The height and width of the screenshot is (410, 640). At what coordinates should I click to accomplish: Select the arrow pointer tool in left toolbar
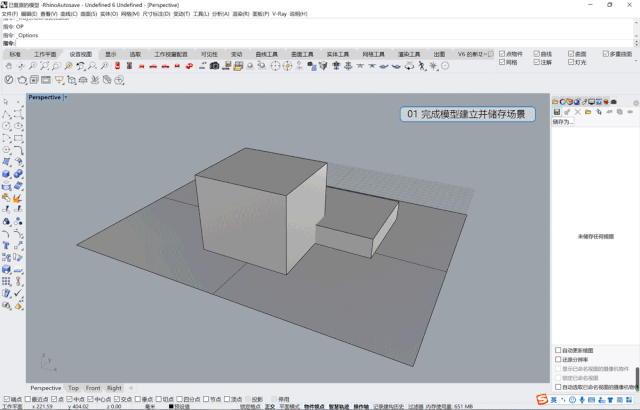coord(6,102)
